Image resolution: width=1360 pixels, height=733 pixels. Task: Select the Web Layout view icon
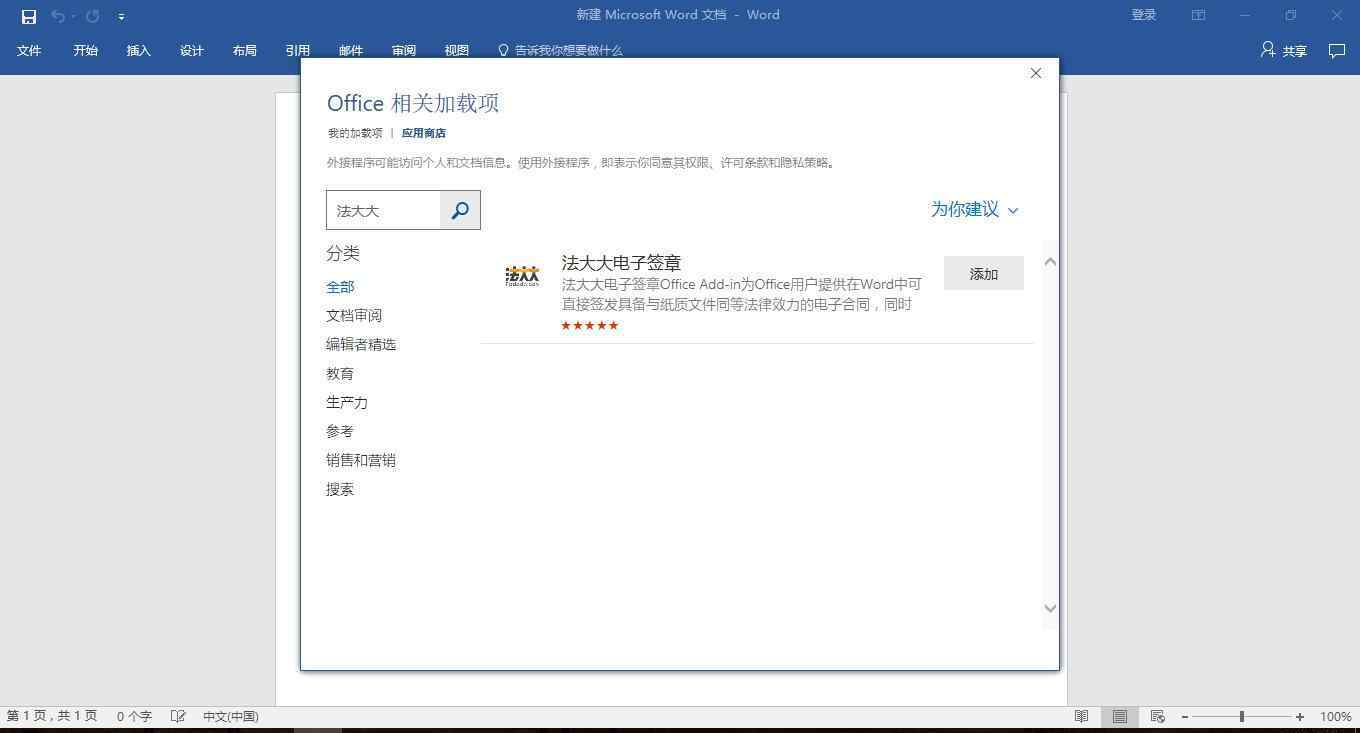point(1157,716)
